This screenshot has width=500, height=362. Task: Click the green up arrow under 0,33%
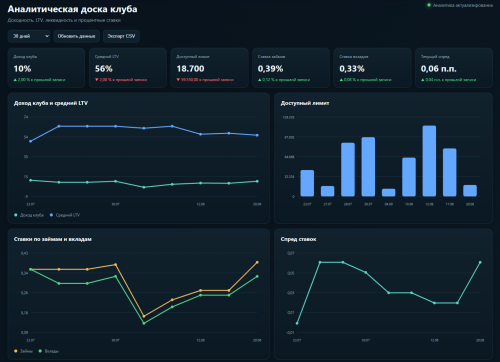coord(341,80)
